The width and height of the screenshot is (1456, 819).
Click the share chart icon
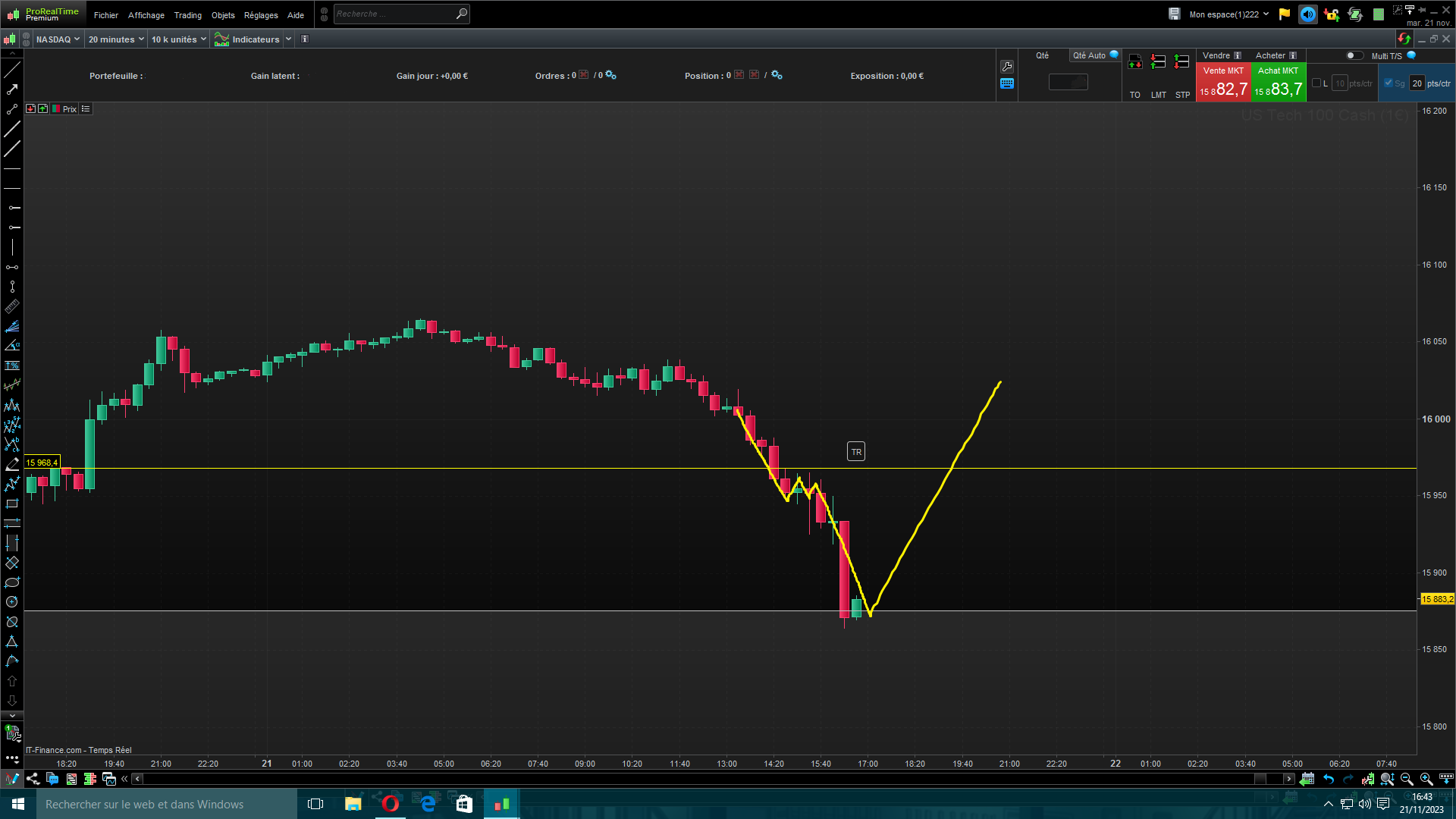[33, 779]
